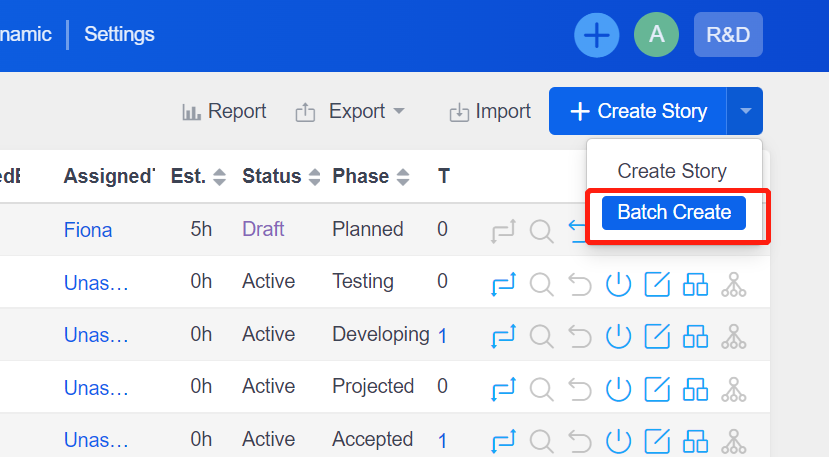The width and height of the screenshot is (829, 457).
Task: Click the change icon in Testing row
Action: pos(503,284)
